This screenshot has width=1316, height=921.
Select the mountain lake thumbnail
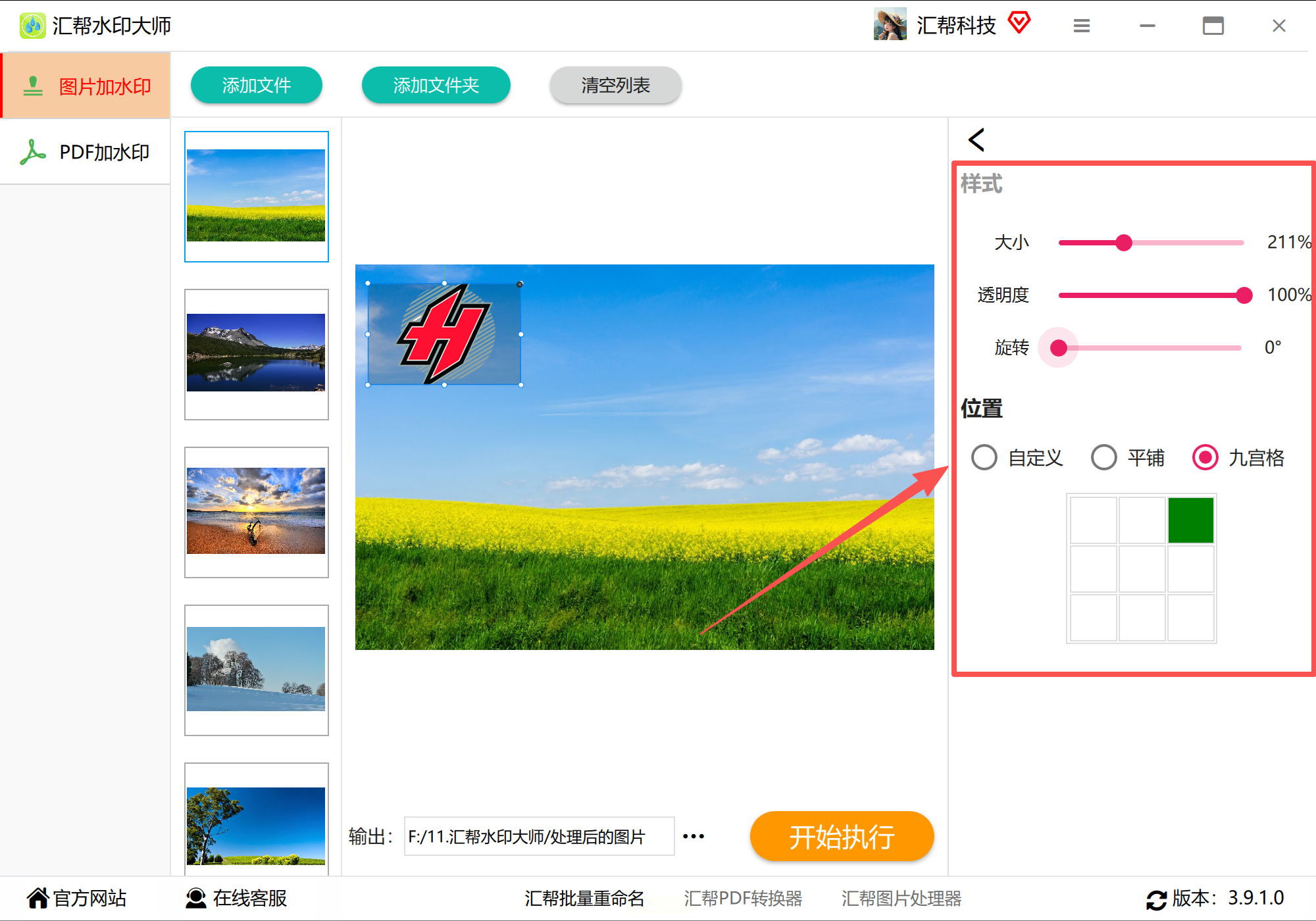tap(256, 354)
